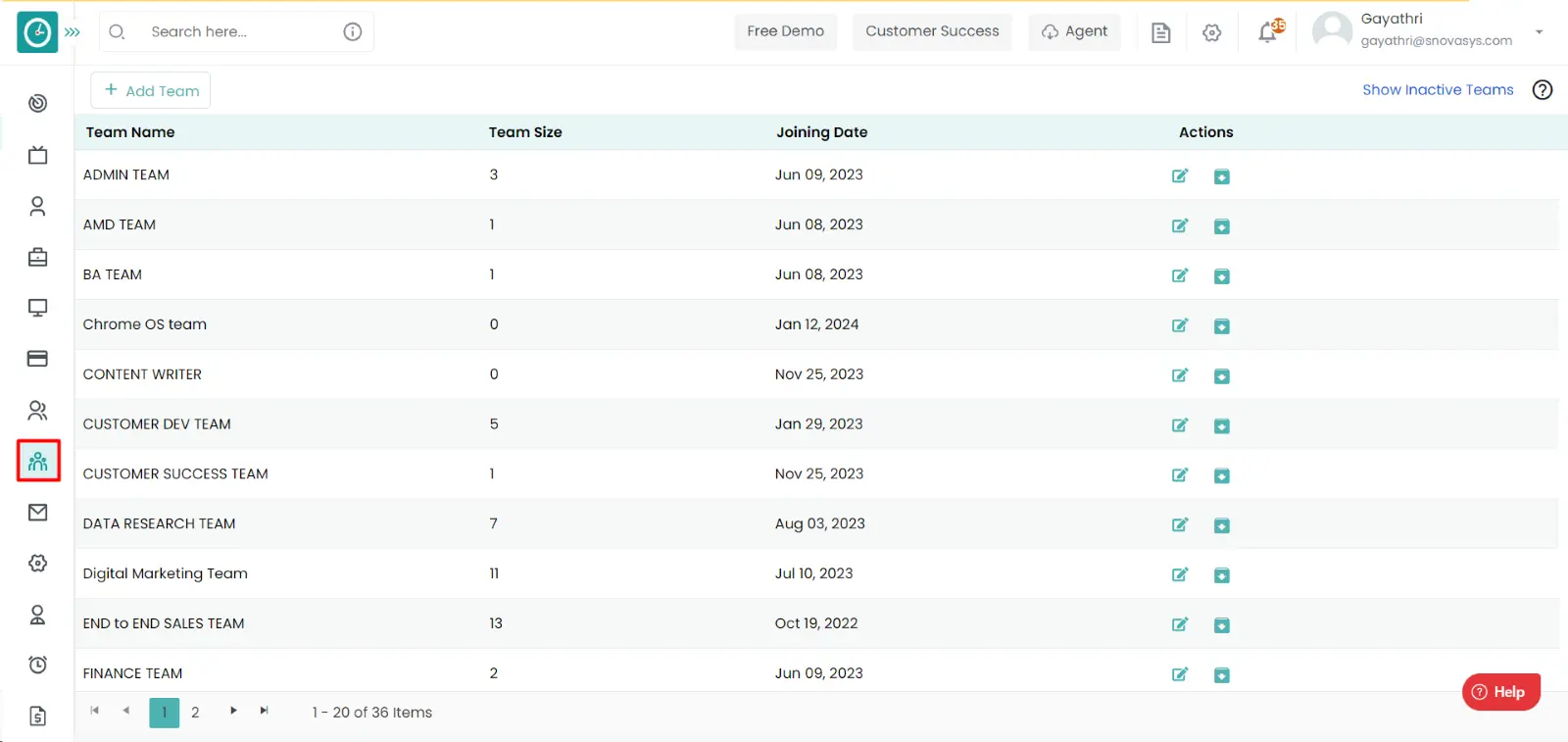This screenshot has height=742, width=1568.
Task: Edit the DATA RESEARCH TEAM row
Action: click(1180, 525)
